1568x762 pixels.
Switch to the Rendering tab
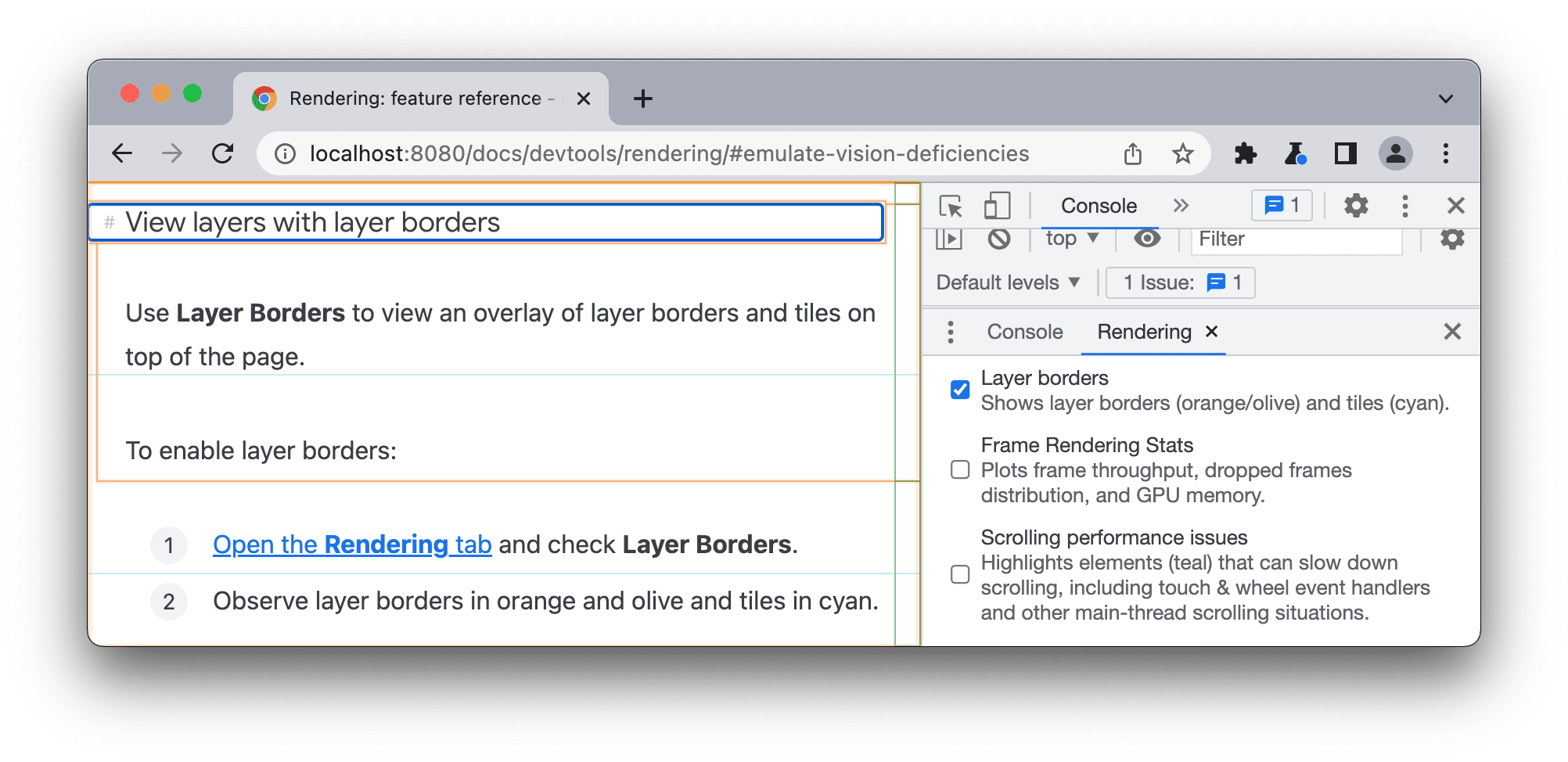pos(1142,331)
